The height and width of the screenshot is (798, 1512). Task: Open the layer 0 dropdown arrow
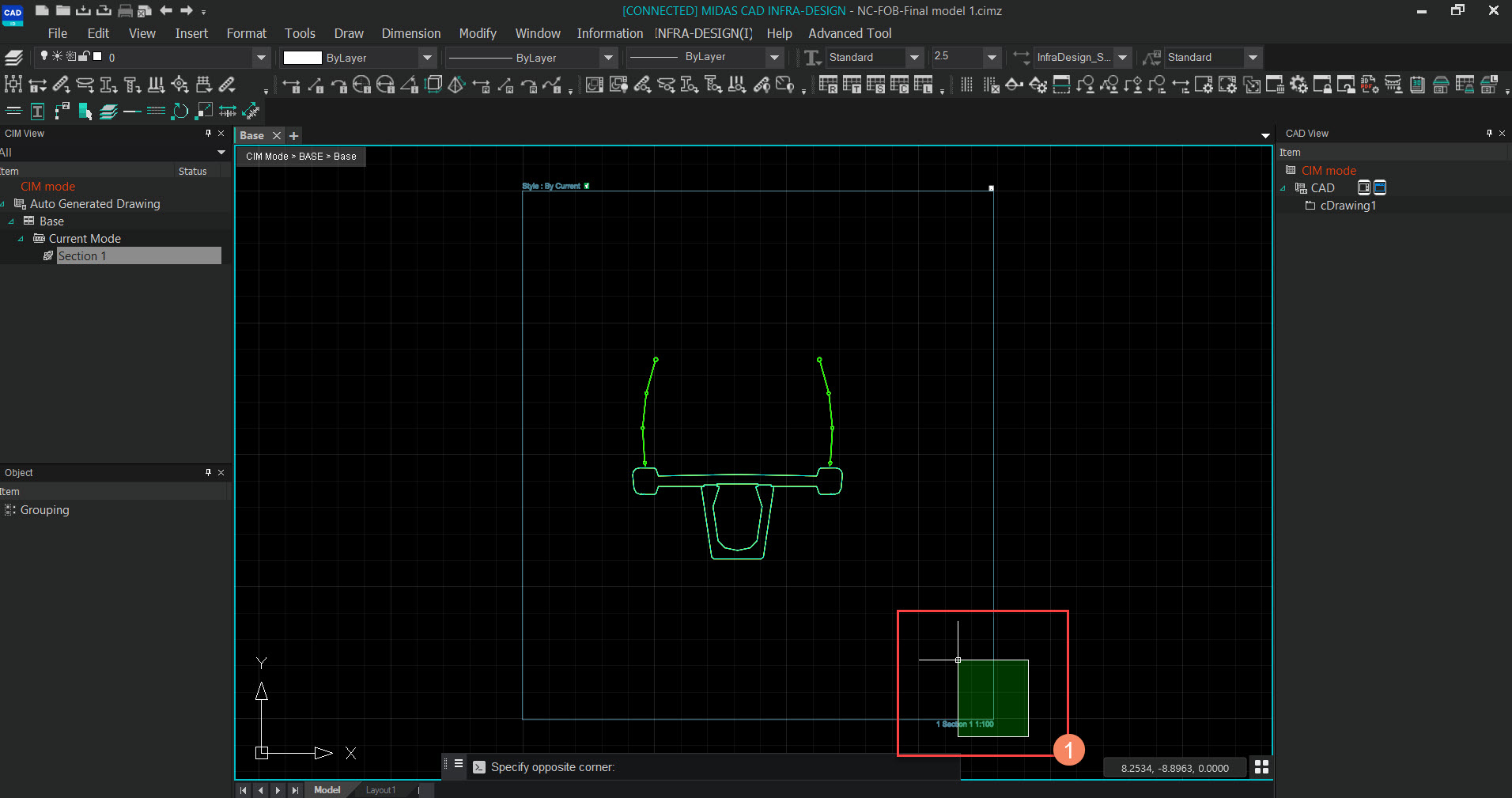261,57
